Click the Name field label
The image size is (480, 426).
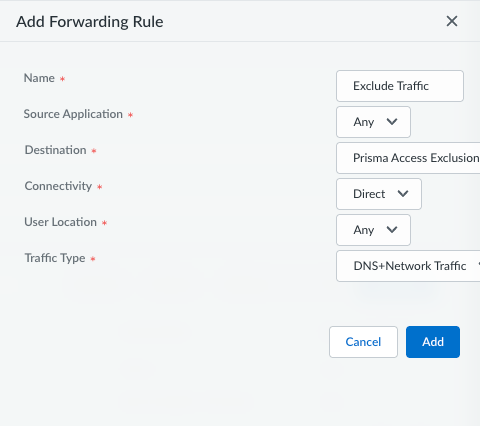[x=39, y=78]
